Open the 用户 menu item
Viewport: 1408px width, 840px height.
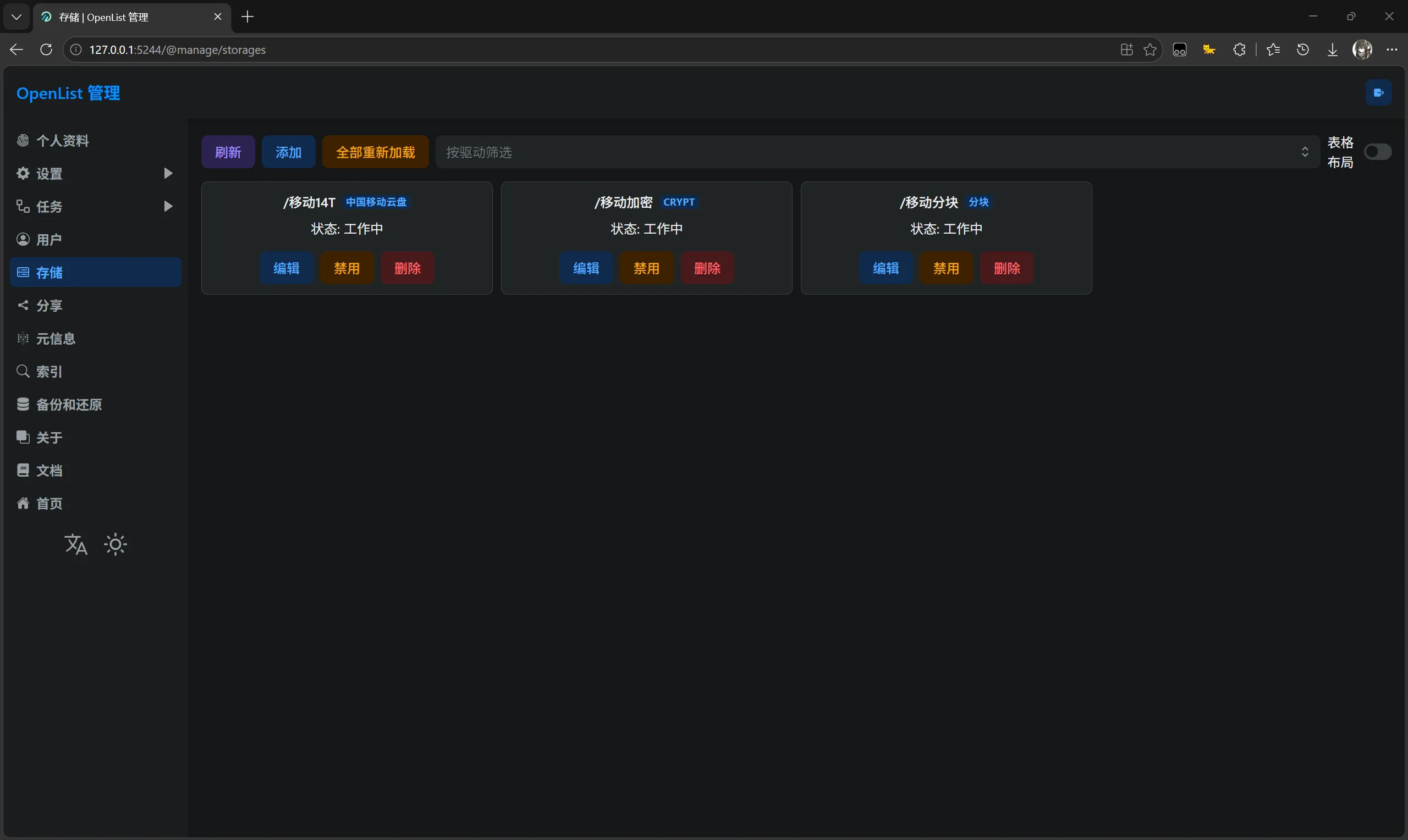(x=96, y=240)
